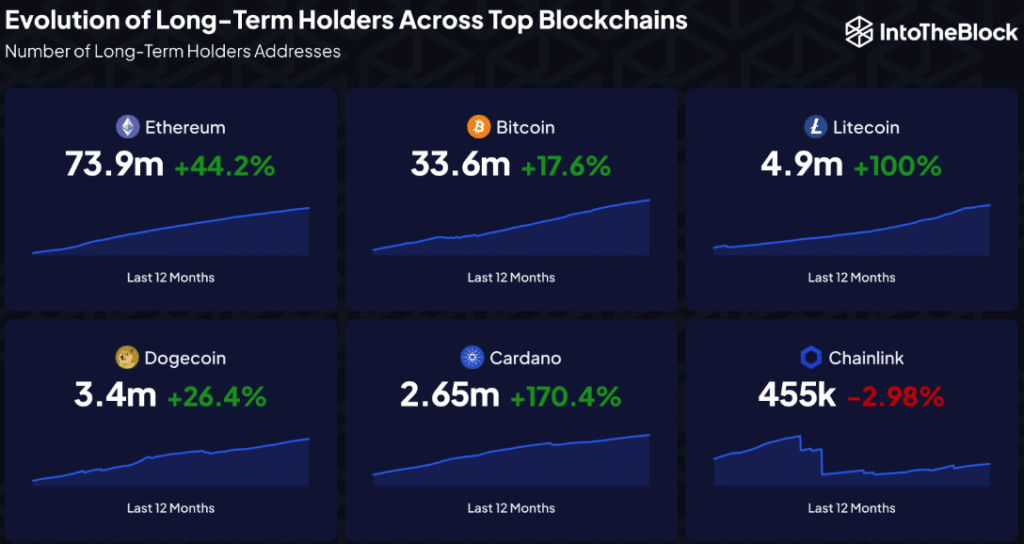Click the Dogecoin holders trend chart
This screenshot has width=1024, height=544.
(x=171, y=462)
